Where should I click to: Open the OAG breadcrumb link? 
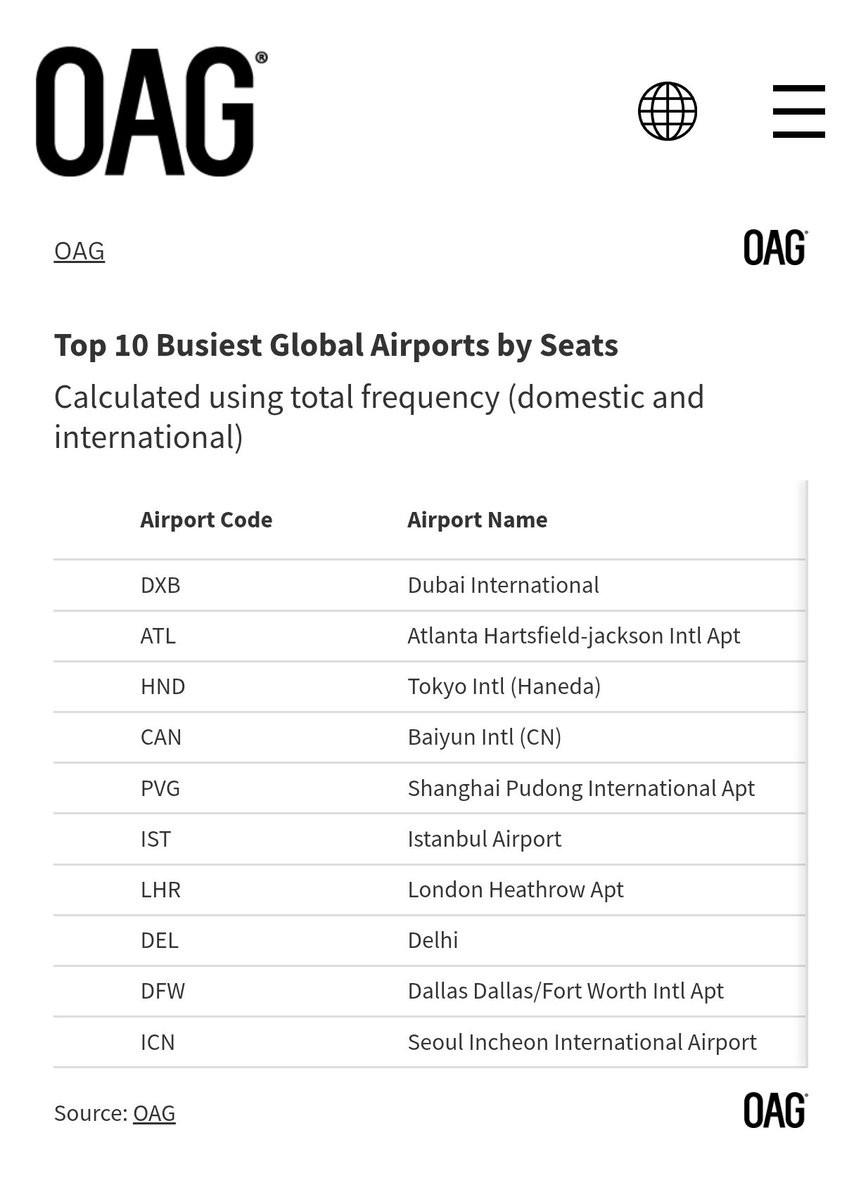coord(79,251)
